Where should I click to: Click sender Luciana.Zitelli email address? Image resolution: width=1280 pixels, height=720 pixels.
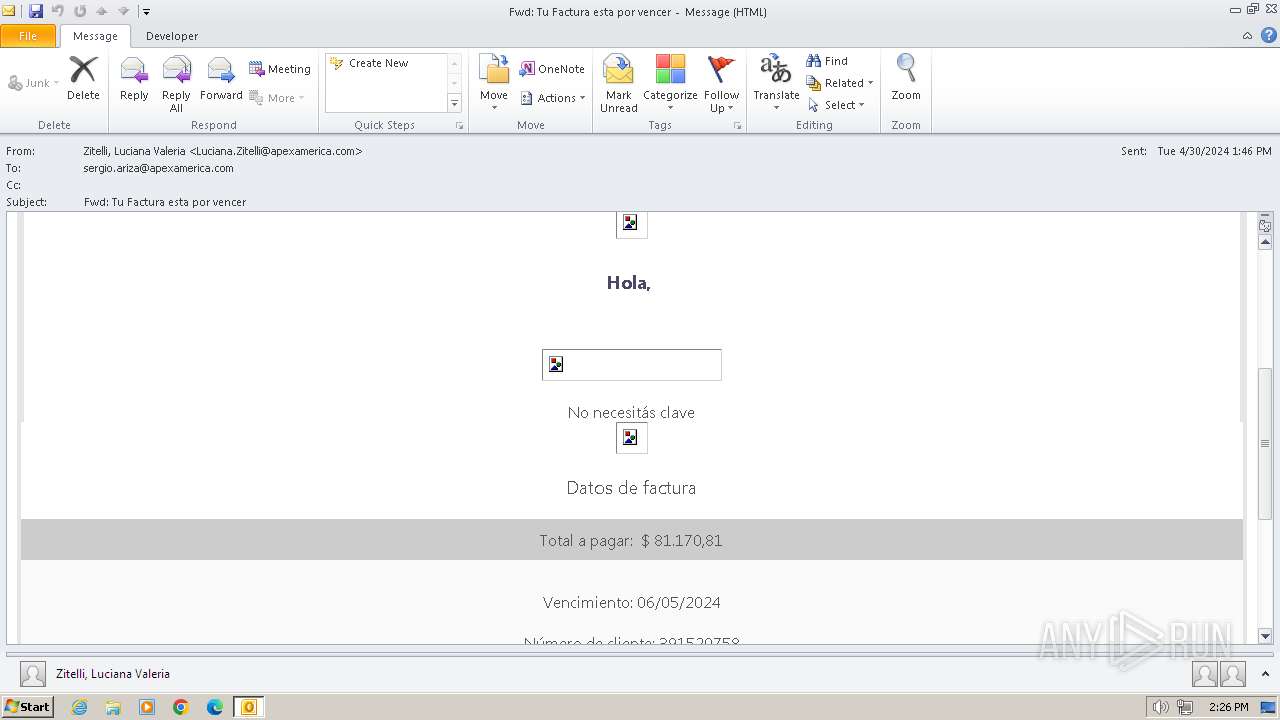tap(276, 151)
